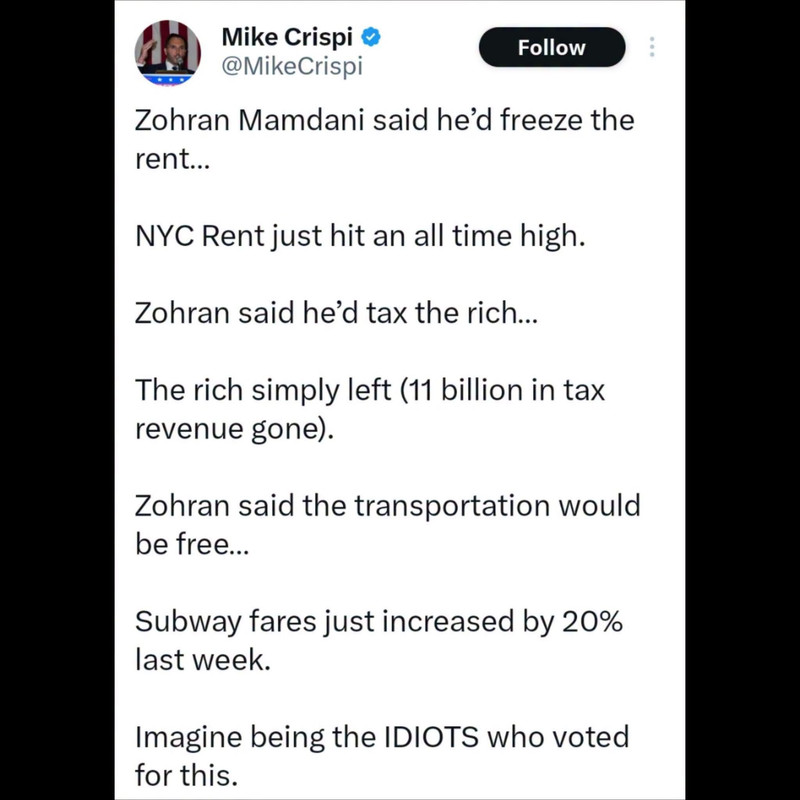Click the sentence 'The rich simply left'
The image size is (800, 800).
[370, 409]
